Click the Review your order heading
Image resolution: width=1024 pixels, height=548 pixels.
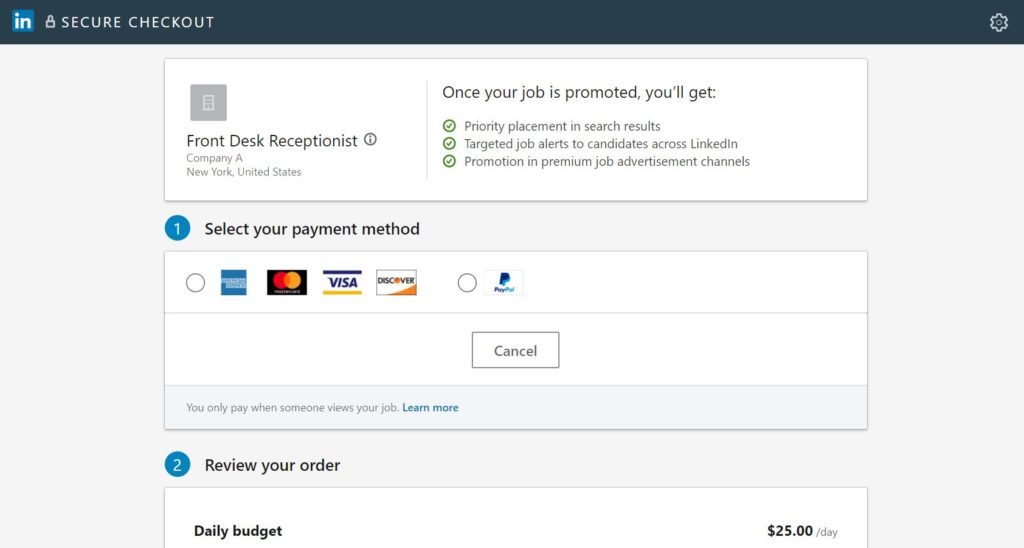272,465
